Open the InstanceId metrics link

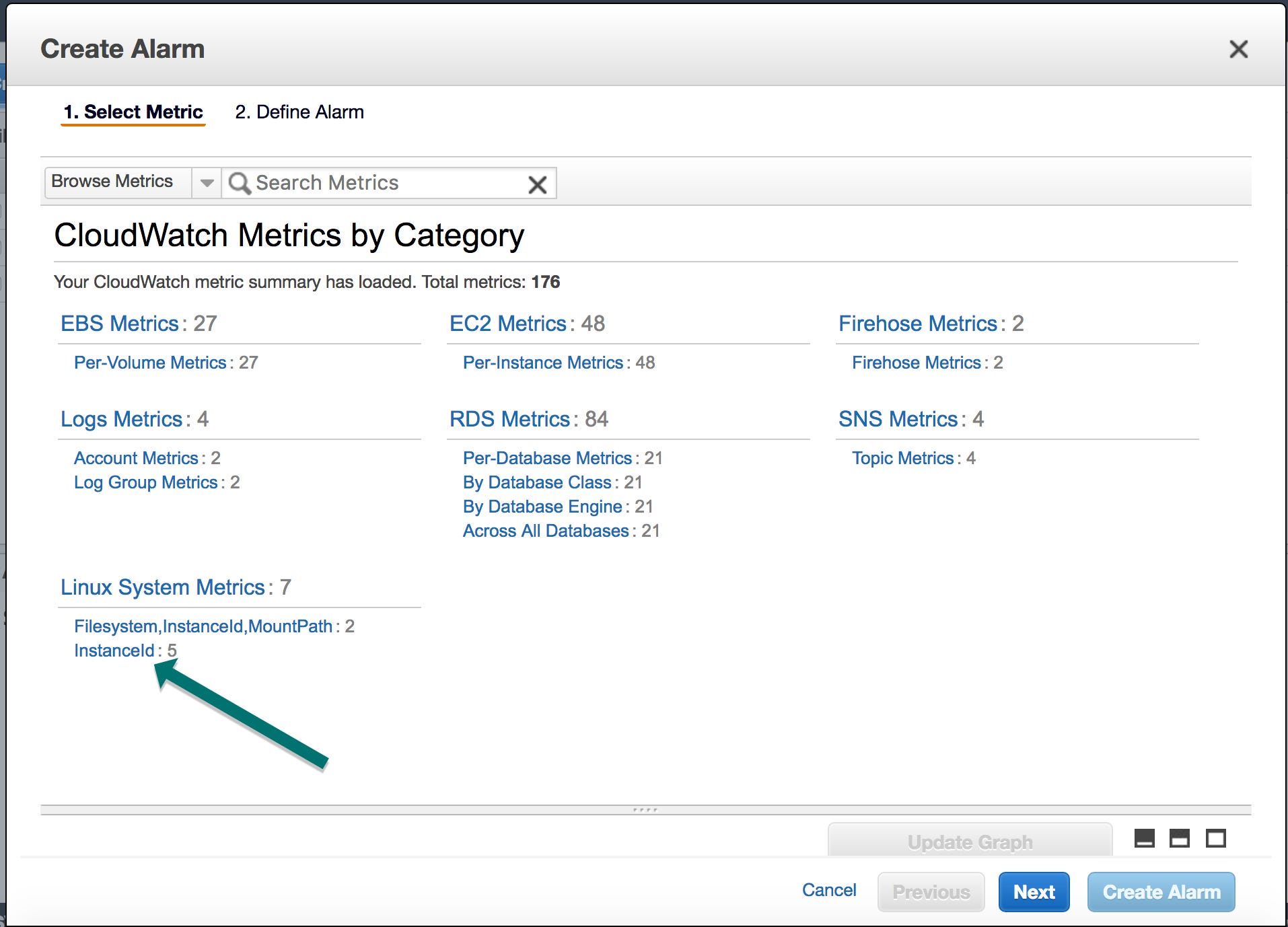[114, 651]
